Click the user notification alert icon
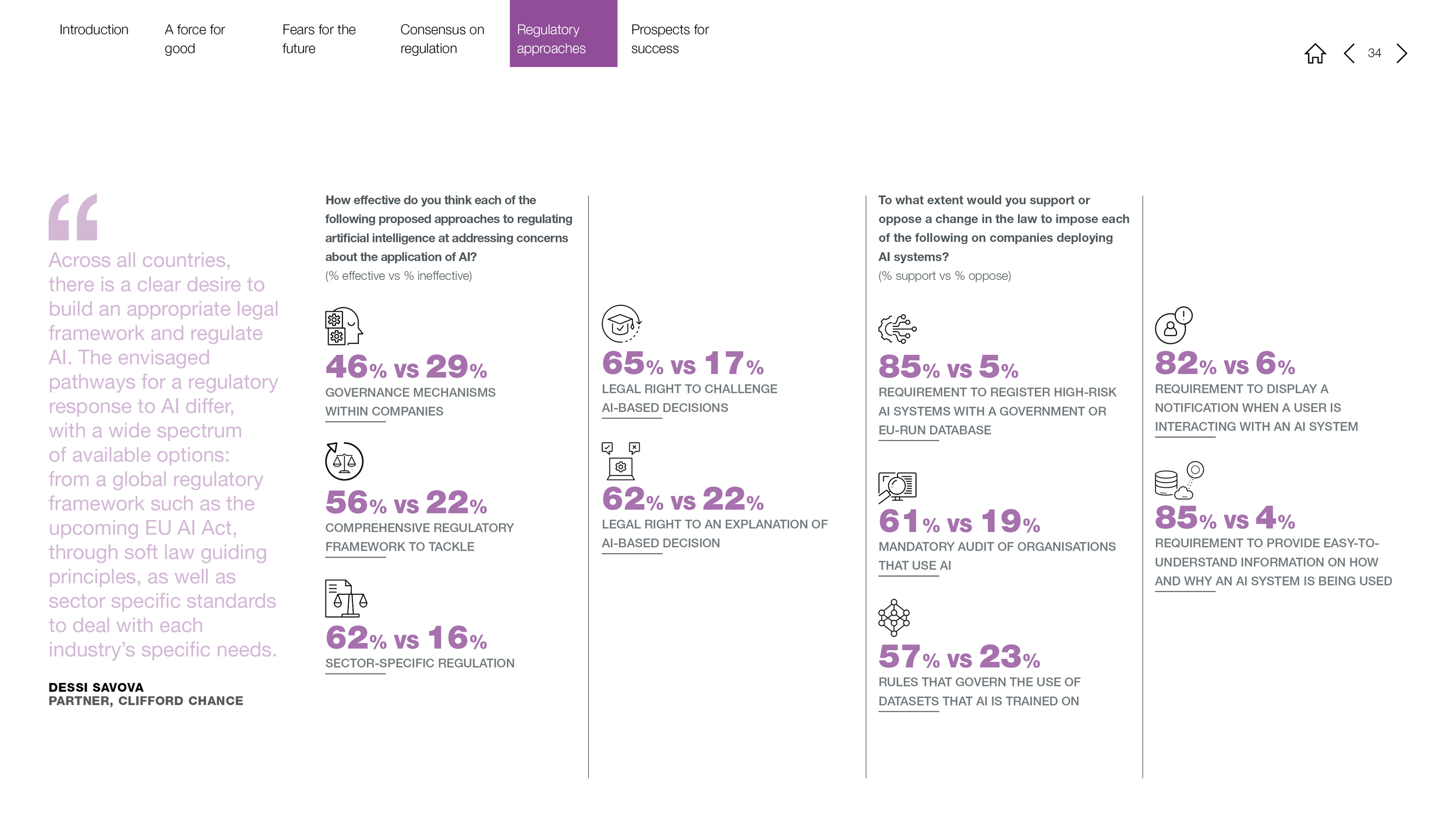This screenshot has width=1456, height=821. [x=1174, y=325]
